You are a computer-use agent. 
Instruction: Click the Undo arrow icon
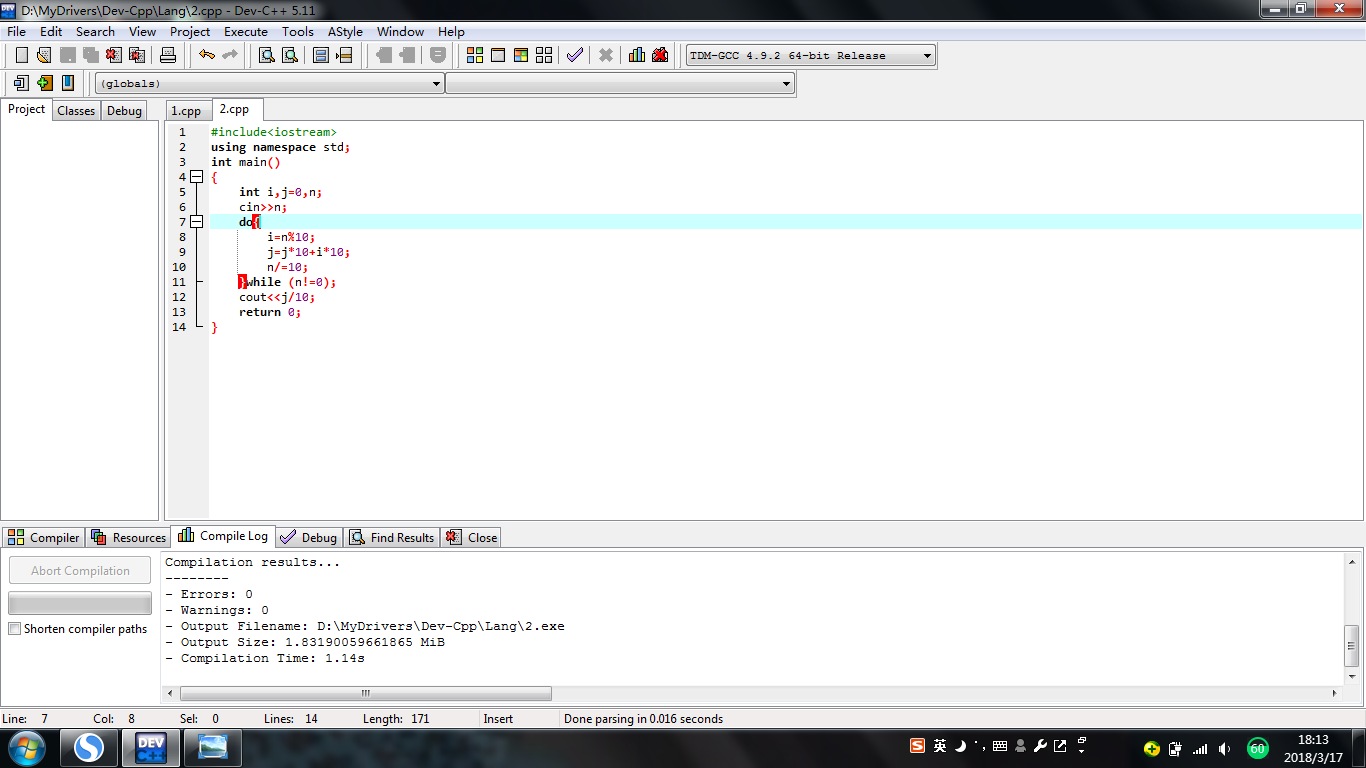[x=206, y=55]
